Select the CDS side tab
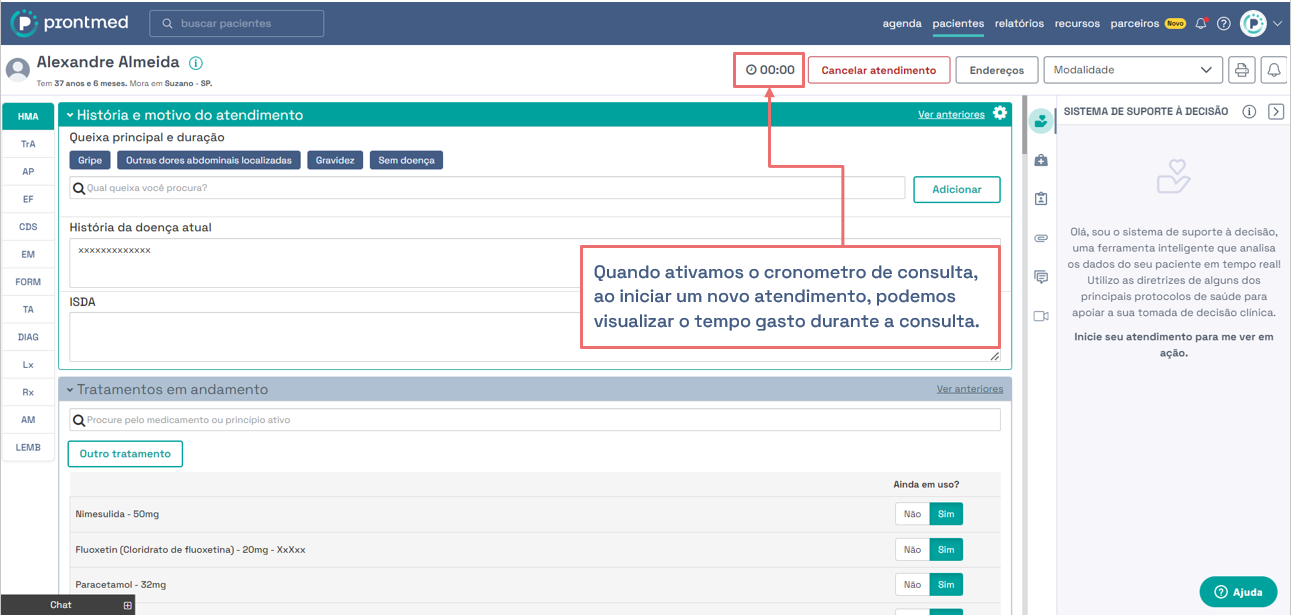Image resolution: width=1291 pixels, height=615 pixels. 28,227
